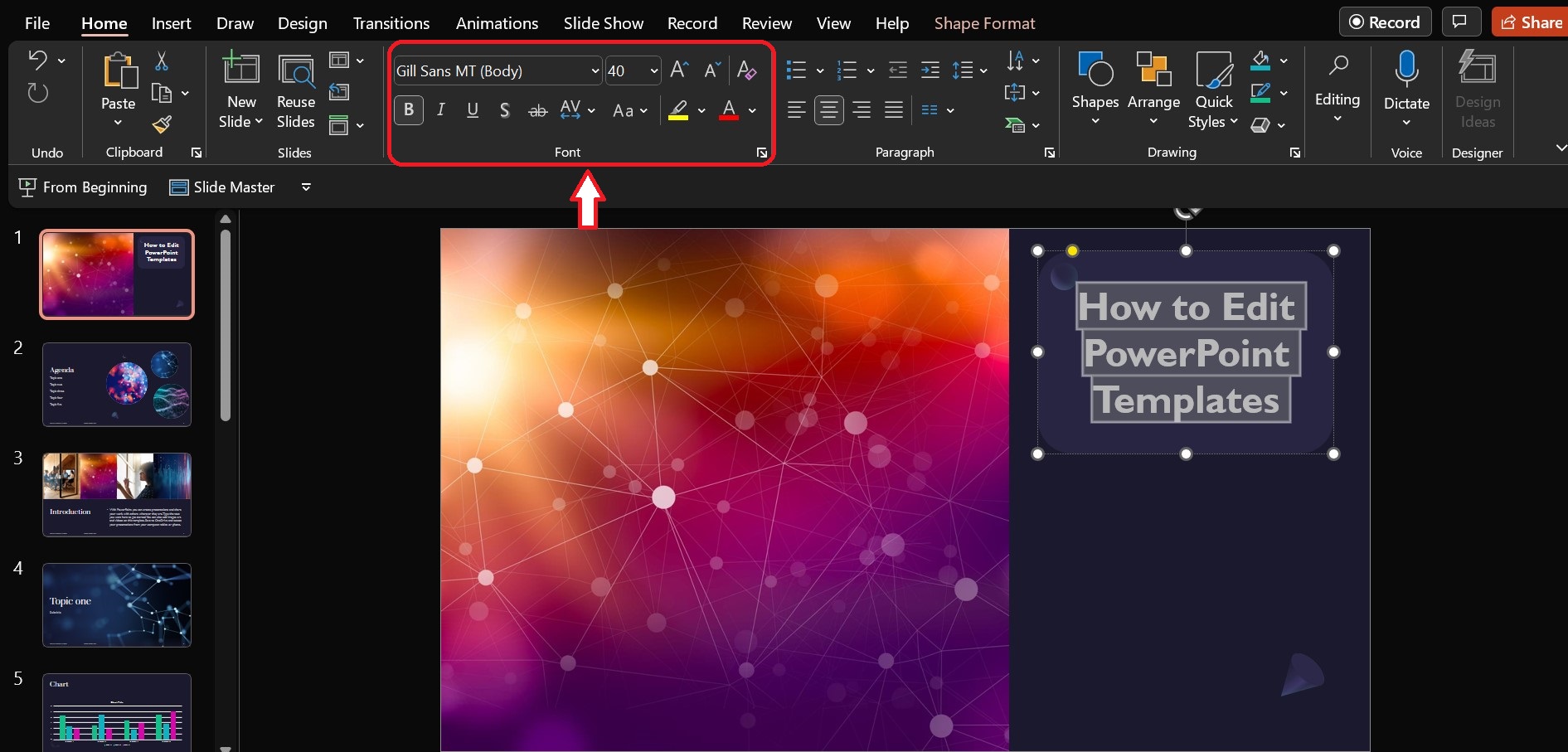This screenshot has height=752, width=1568.
Task: Select slide 4 Topic one thumbnail
Action: (x=117, y=605)
